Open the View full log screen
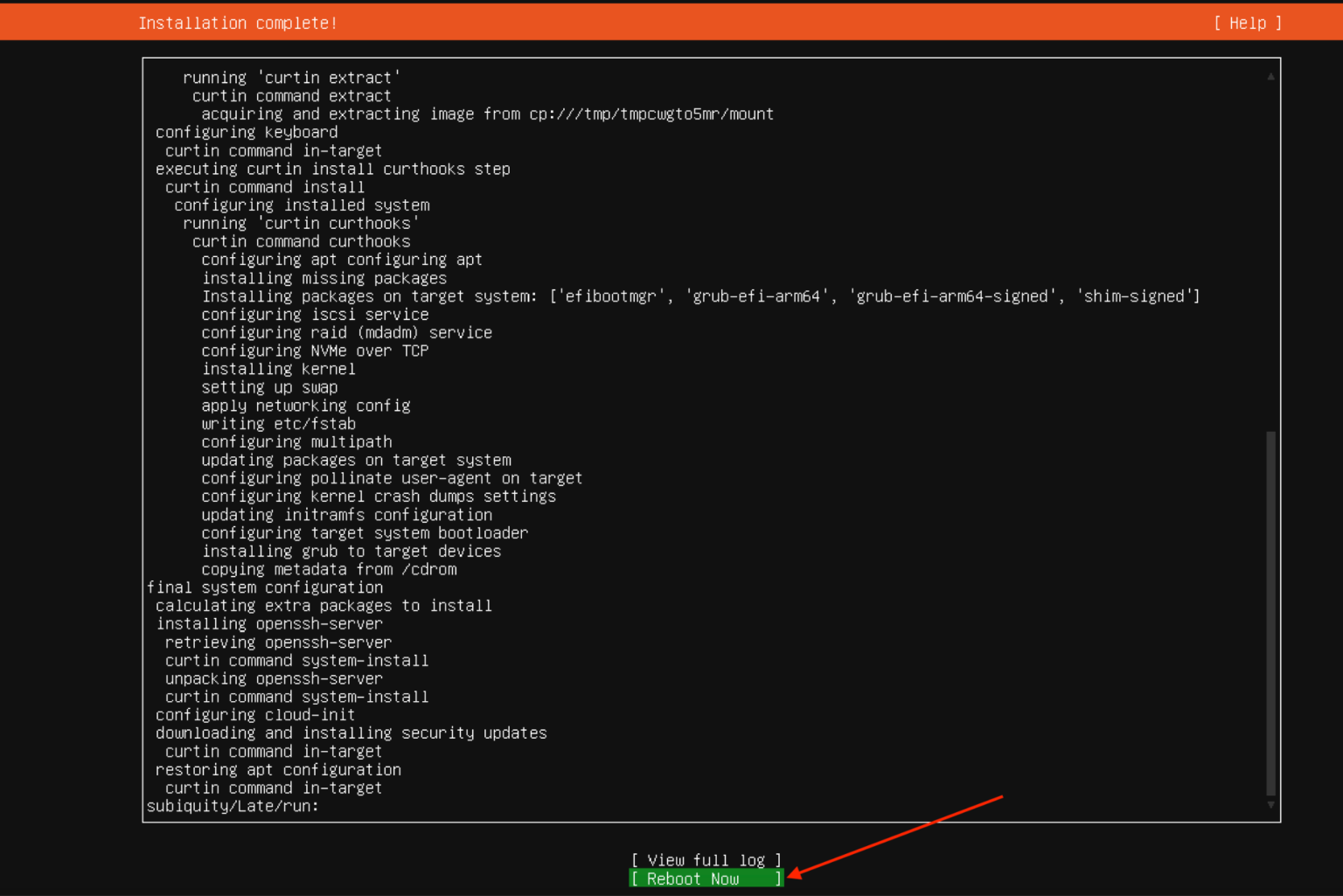The image size is (1343, 896). point(706,859)
